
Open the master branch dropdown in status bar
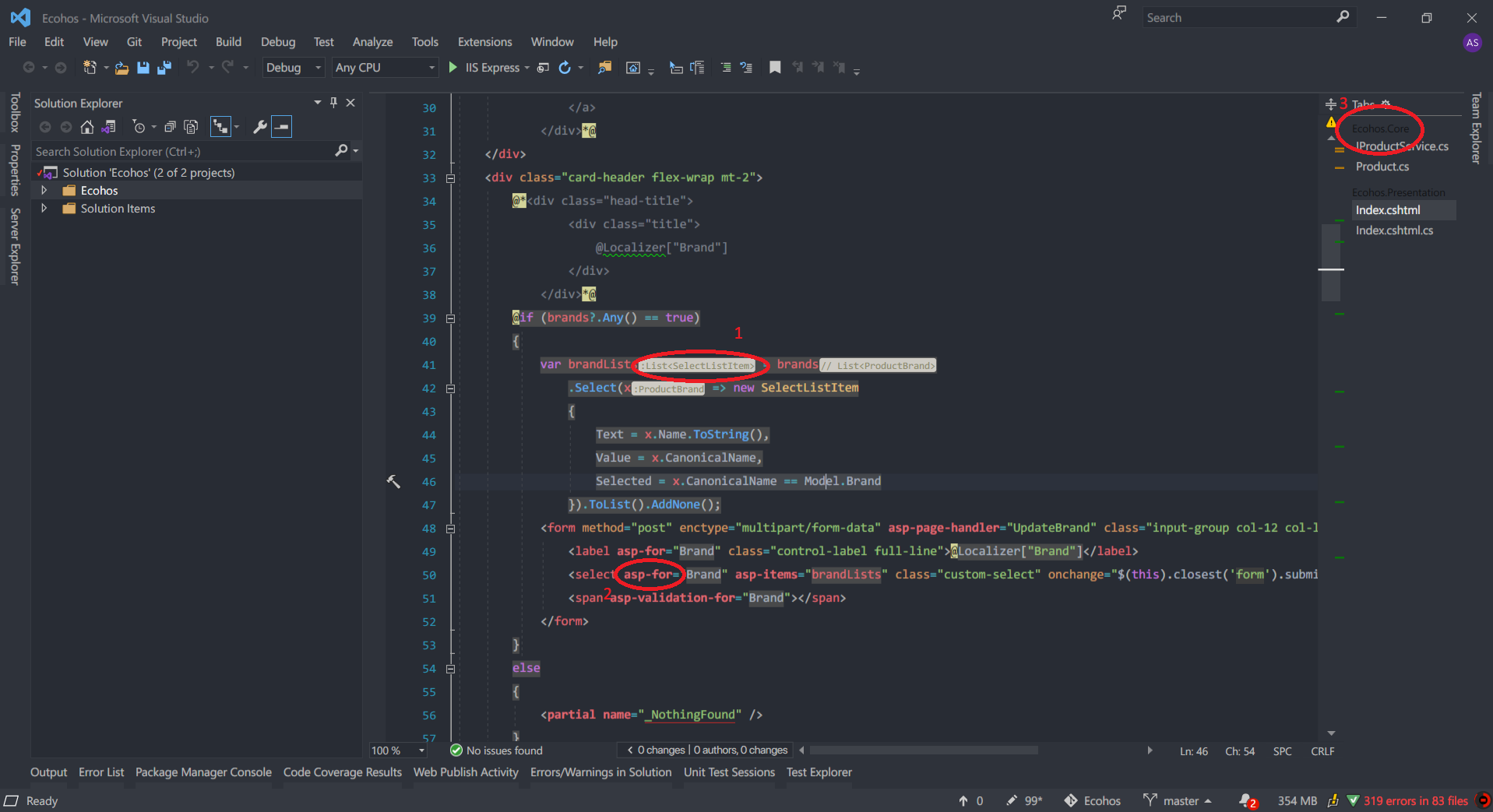click(x=1178, y=800)
